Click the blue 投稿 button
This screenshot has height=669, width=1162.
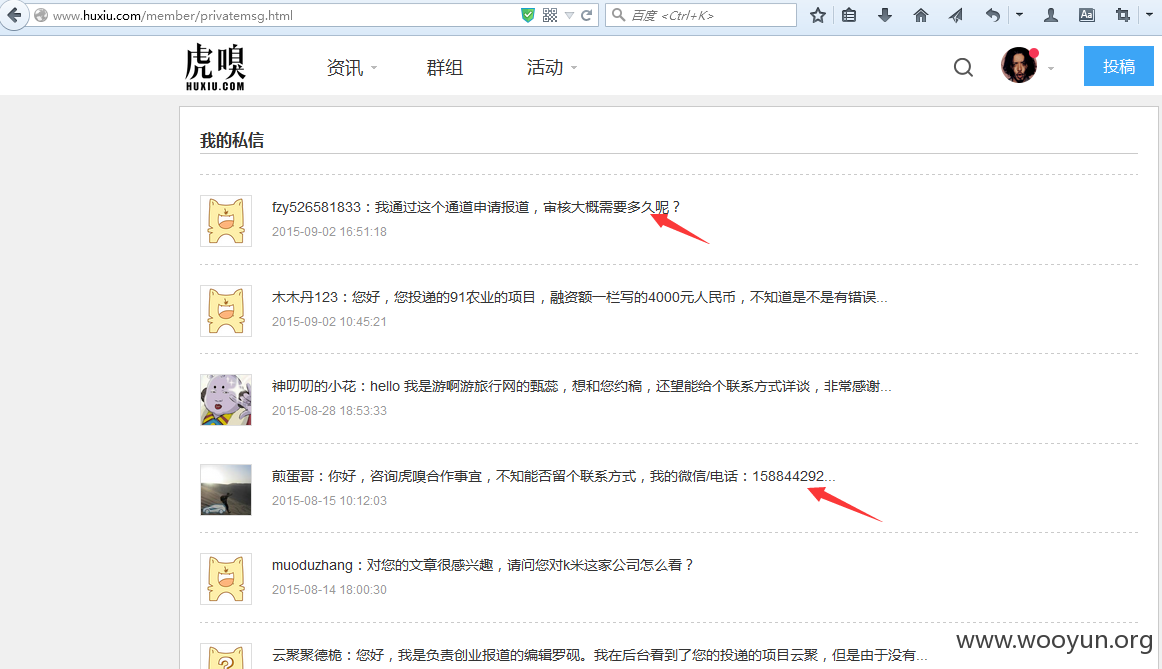1118,66
